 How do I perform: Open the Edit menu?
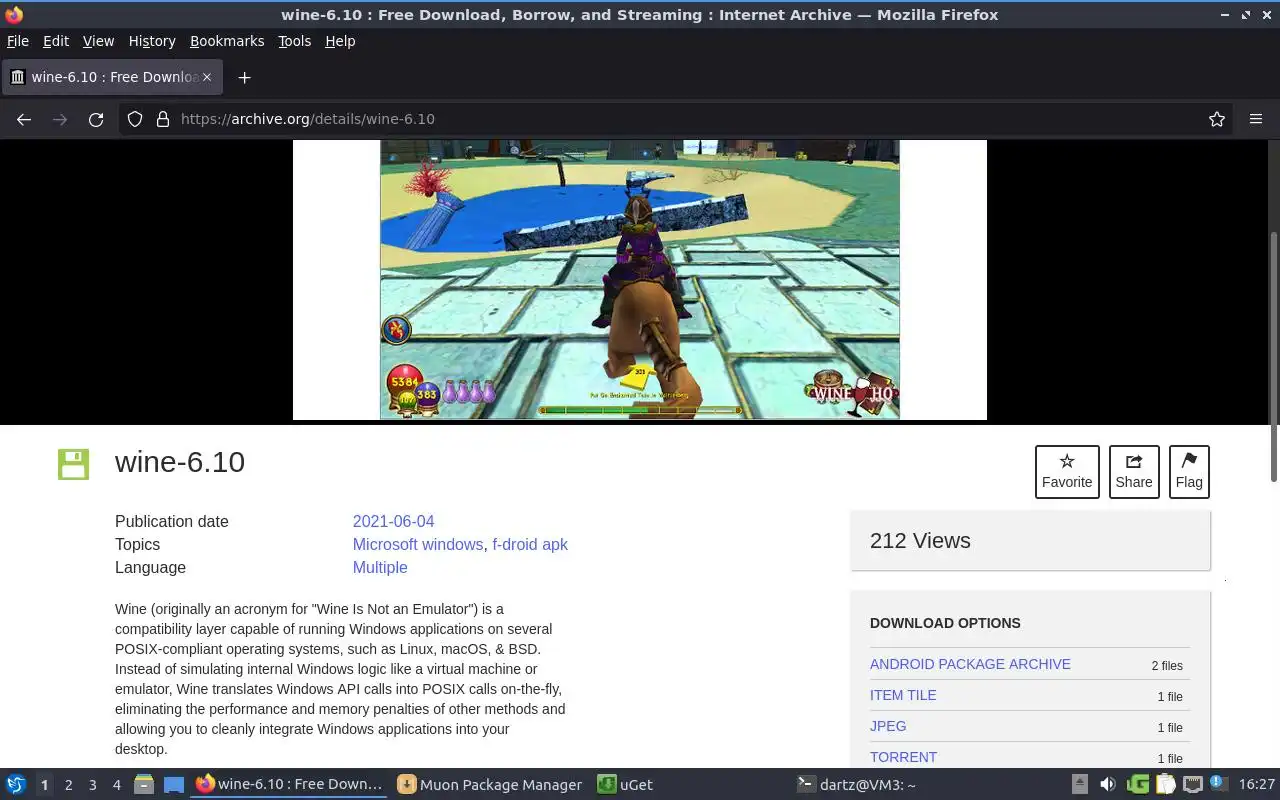56,41
